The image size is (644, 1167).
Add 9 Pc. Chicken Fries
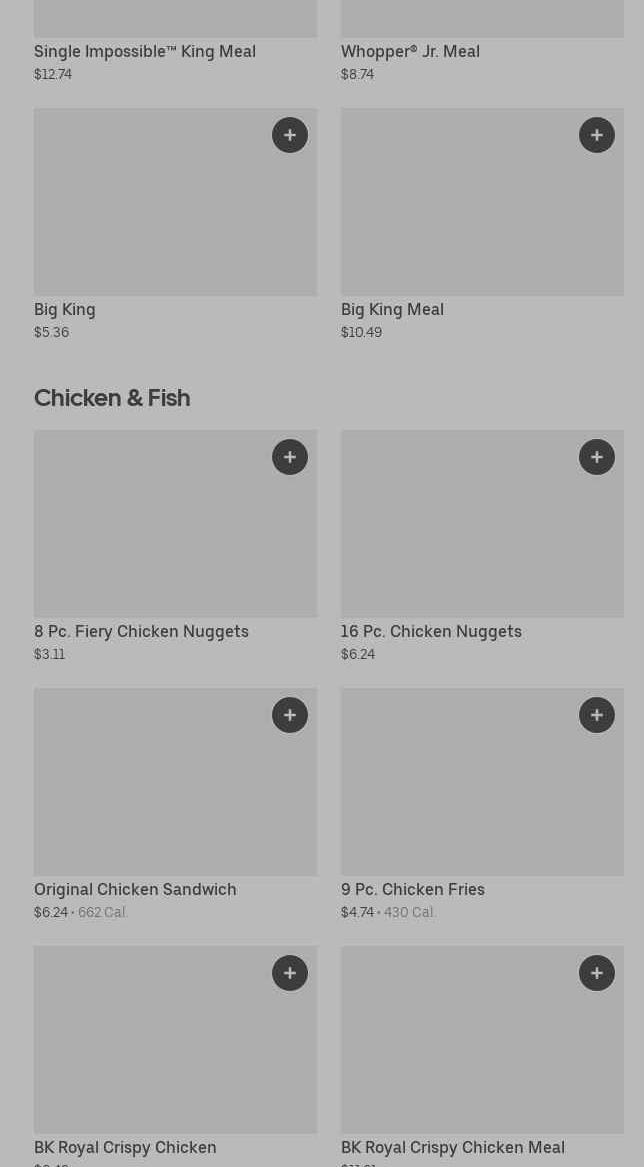597,715
